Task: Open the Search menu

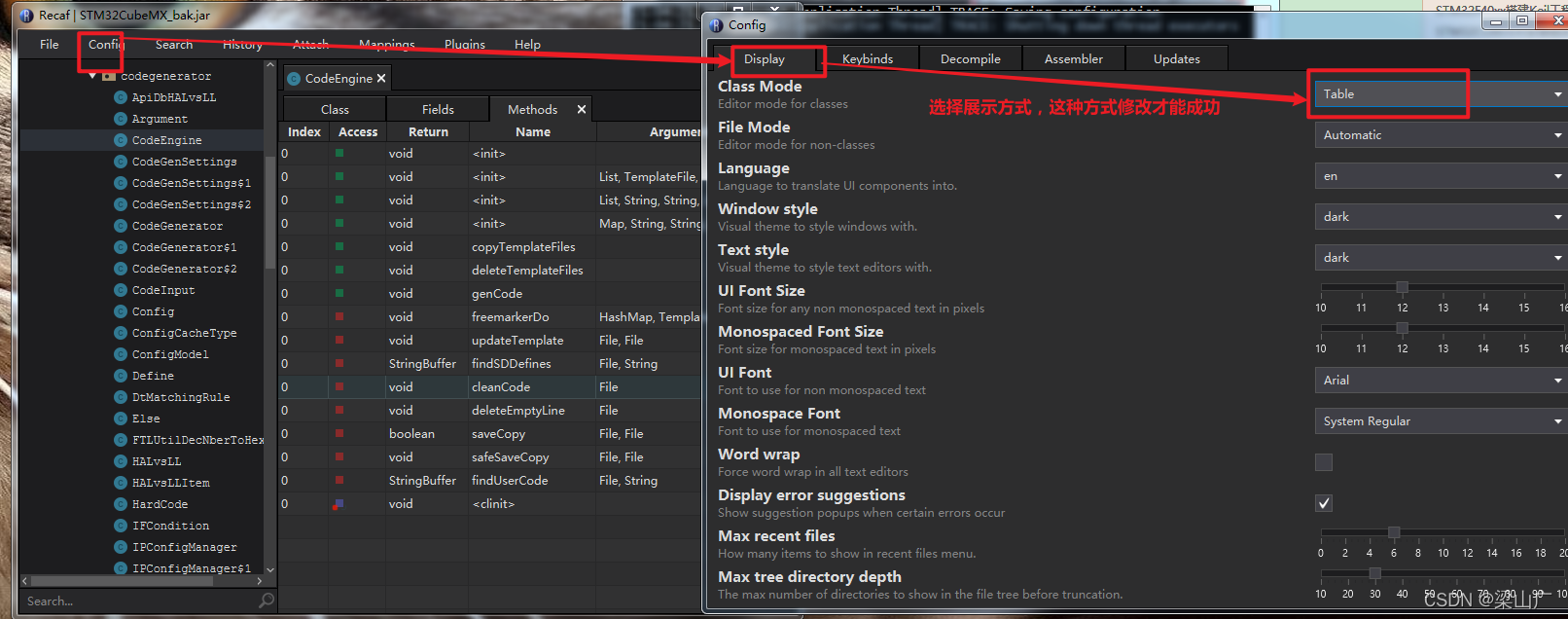Action: coord(174,45)
